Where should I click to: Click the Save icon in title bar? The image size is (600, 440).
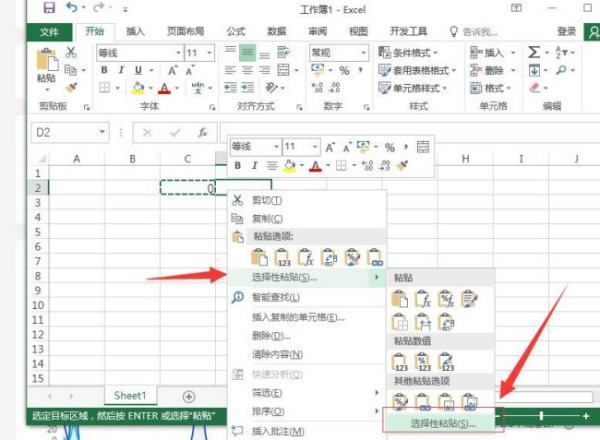coord(49,7)
